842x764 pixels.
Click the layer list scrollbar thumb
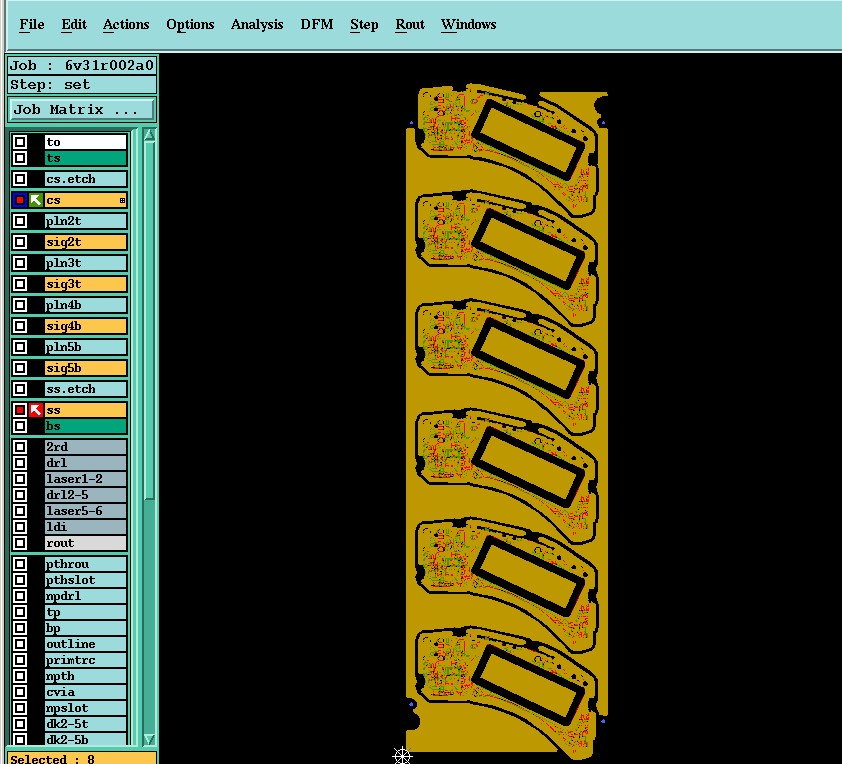click(x=149, y=321)
